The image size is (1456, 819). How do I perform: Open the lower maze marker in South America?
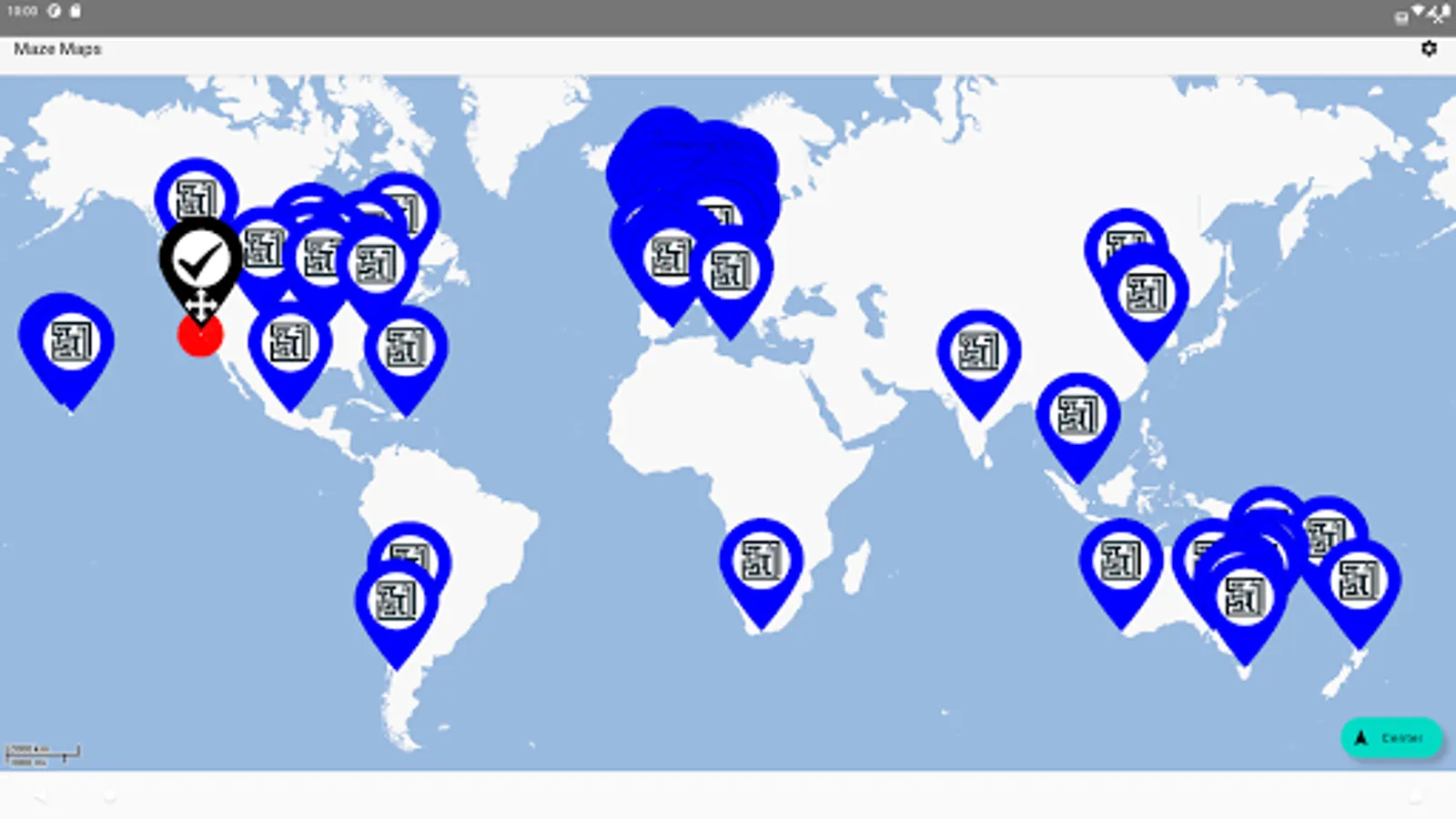397,602
